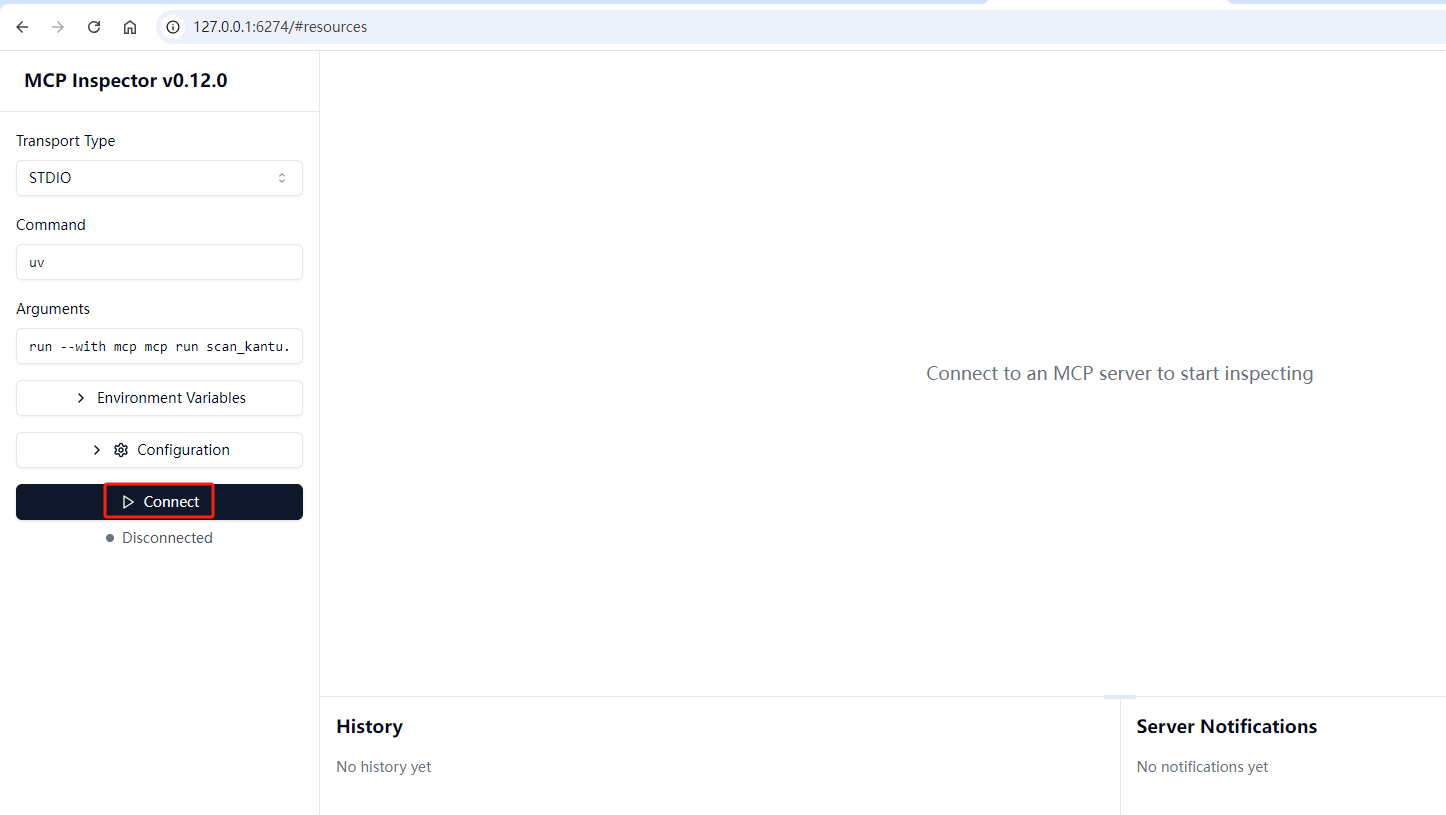The width and height of the screenshot is (1446, 815).
Task: Click the Command field containing uv
Action: click(159, 262)
